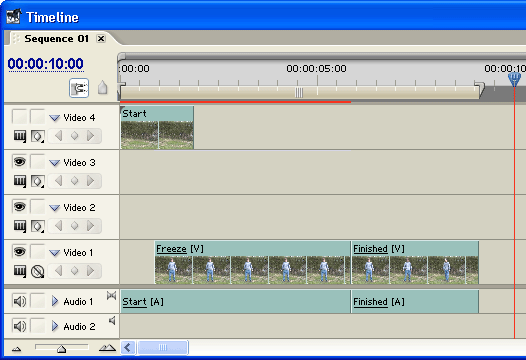Show keyframes button on Video 3
Screen dimensions: 526x360
click(x=37, y=181)
